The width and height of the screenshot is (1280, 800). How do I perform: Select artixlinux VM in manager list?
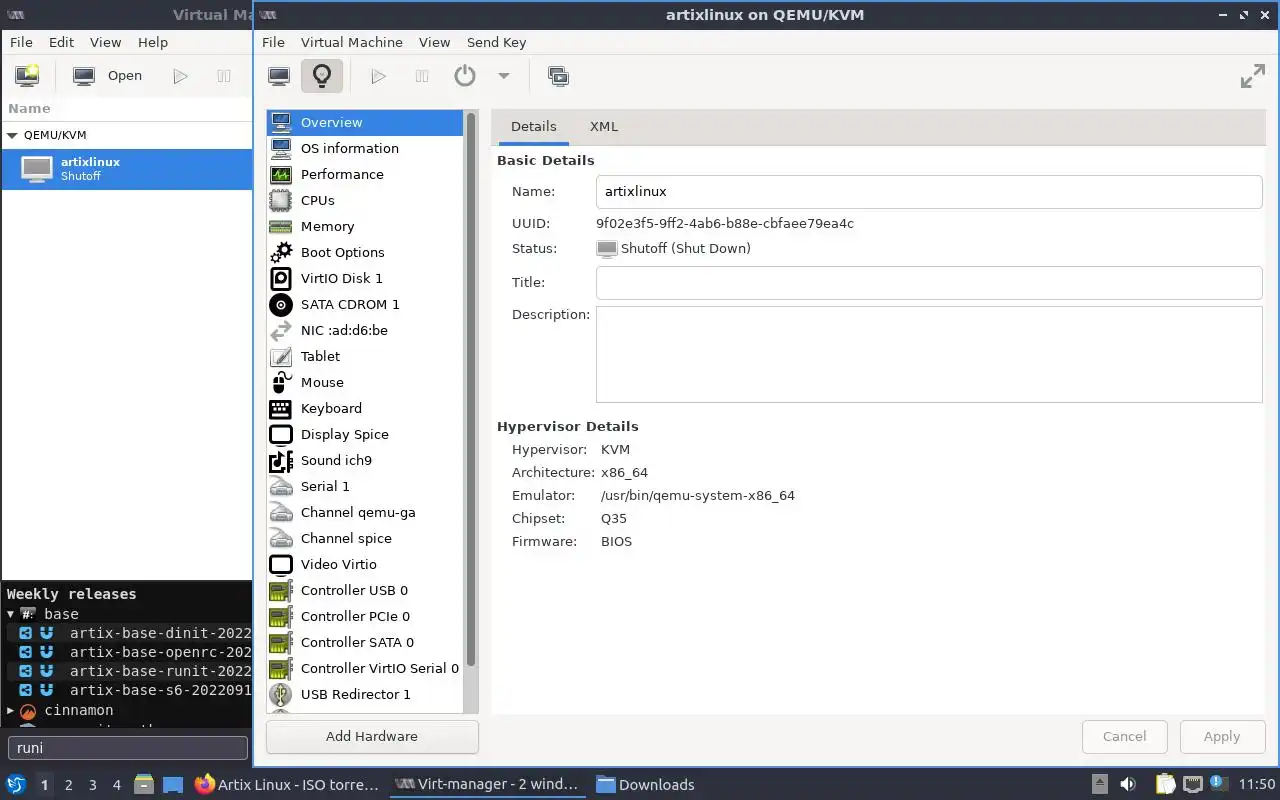click(126, 168)
